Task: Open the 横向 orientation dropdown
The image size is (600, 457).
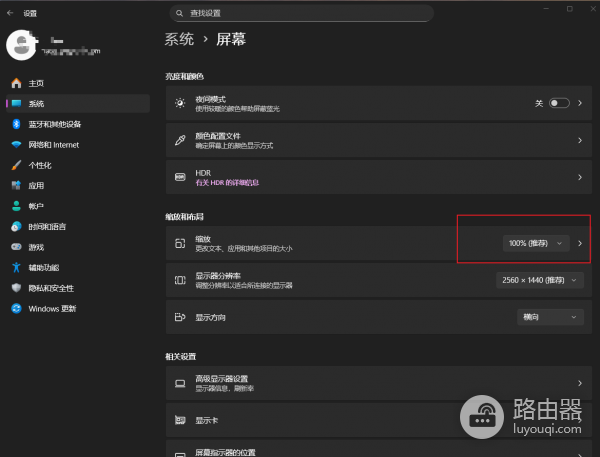Action: tap(550, 317)
